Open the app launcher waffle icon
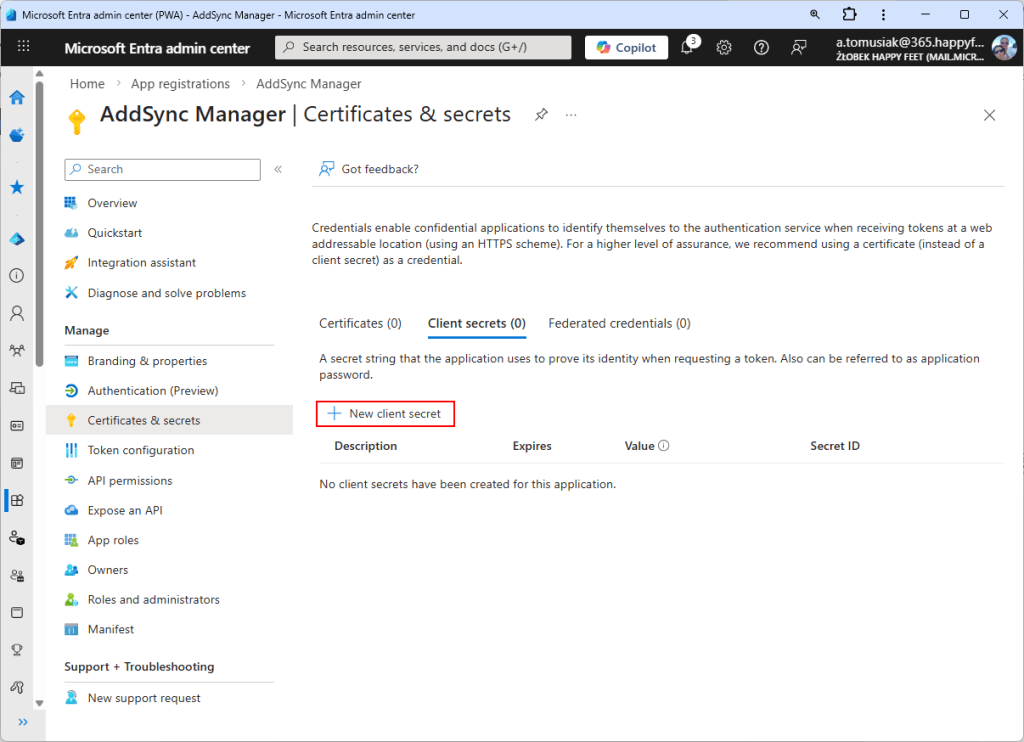This screenshot has height=742, width=1024. coord(24,47)
